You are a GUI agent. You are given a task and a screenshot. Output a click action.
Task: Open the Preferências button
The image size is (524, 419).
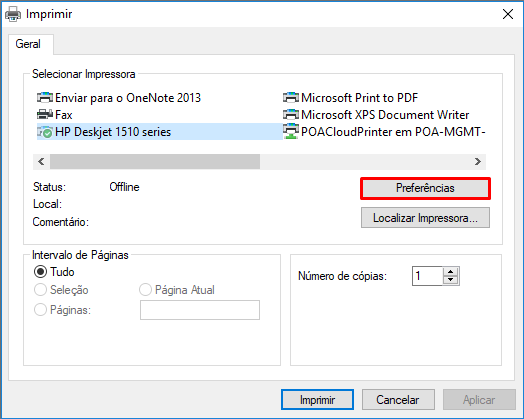point(425,188)
